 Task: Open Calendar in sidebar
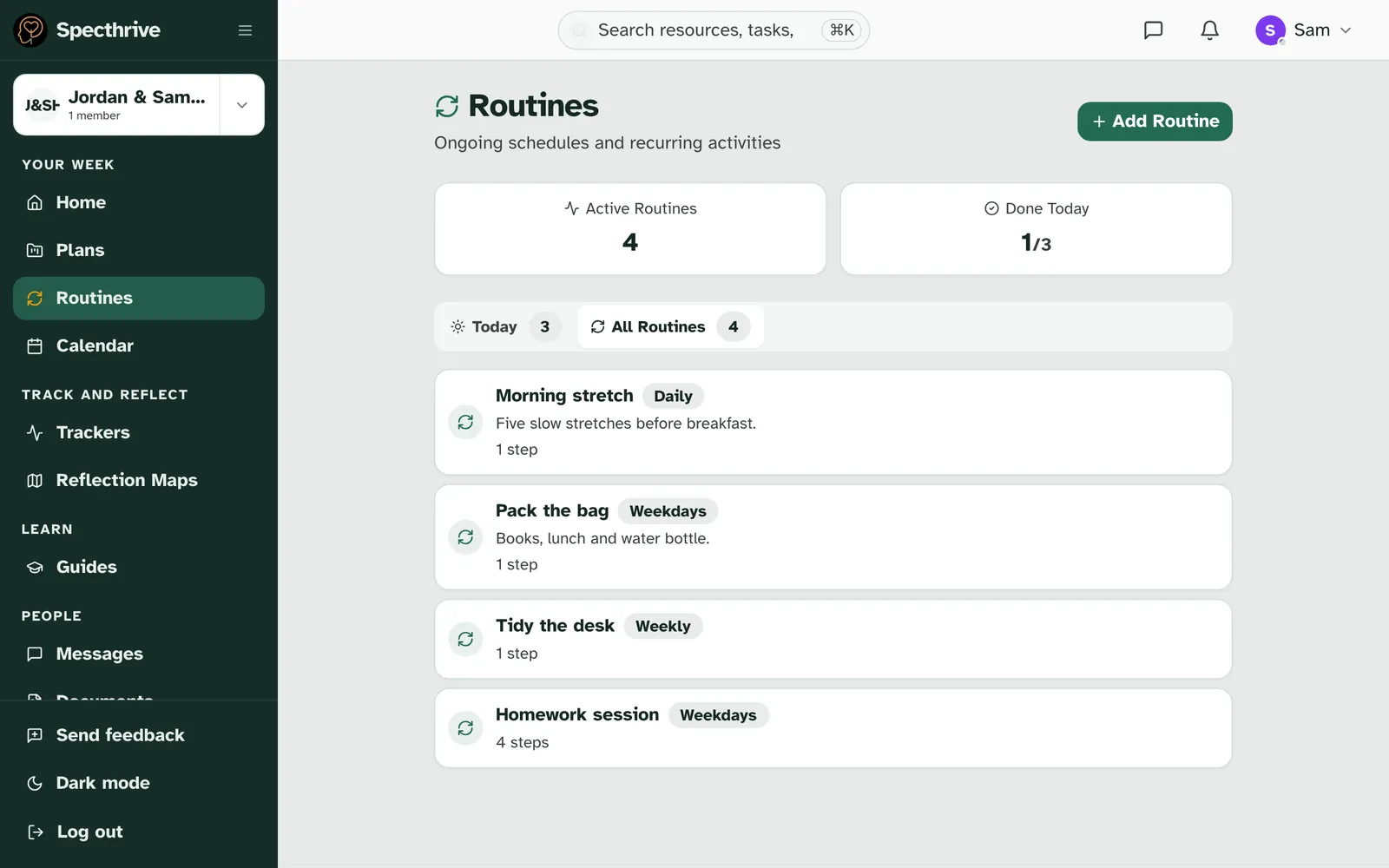tap(139, 345)
